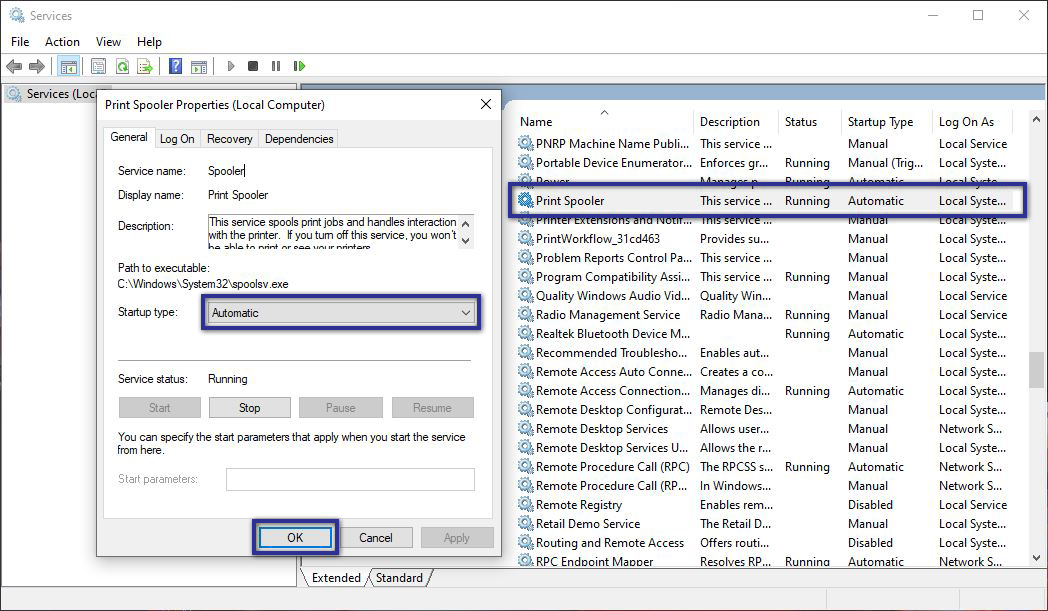Click the Show/Hide Console Tree icon
This screenshot has width=1048, height=611.
[x=68, y=66]
